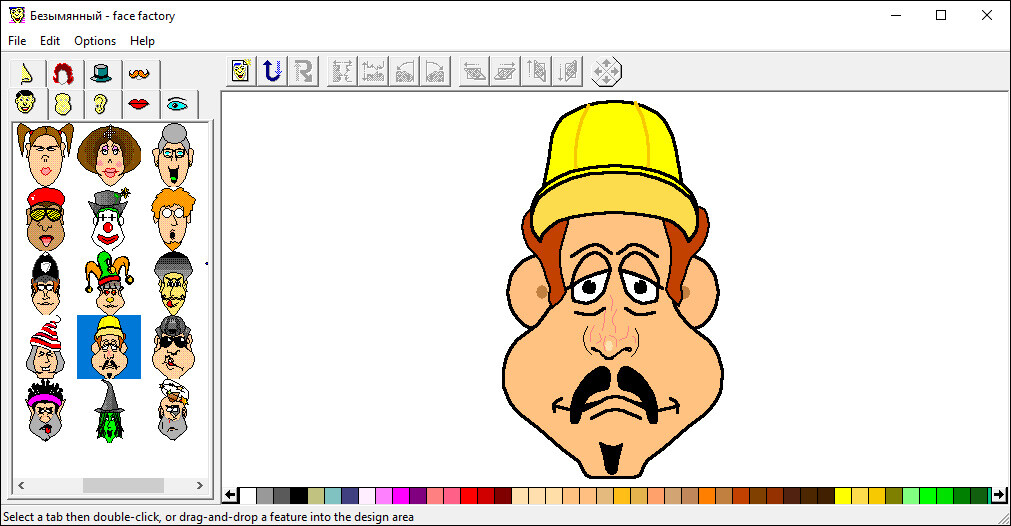Image resolution: width=1011 pixels, height=526 pixels.
Task: Click the face list right scroll arrow
Action: pyautogui.click(x=200, y=485)
